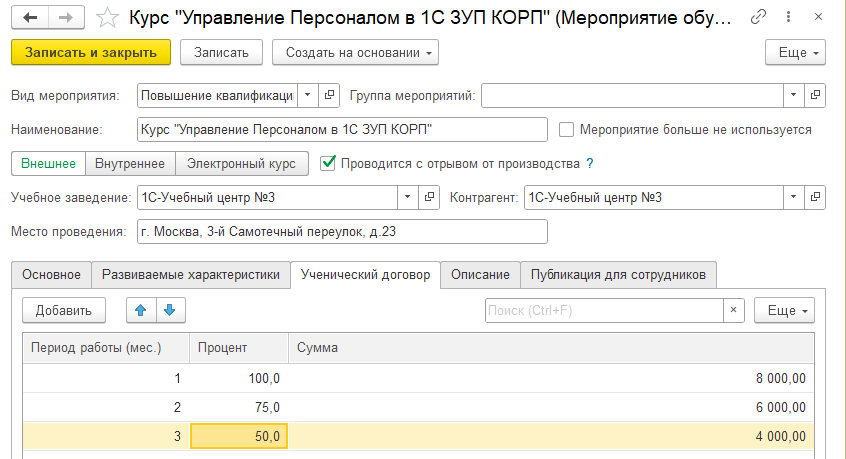Open the Вид мероприятия item form icon
The image size is (846, 459).
[x=329, y=95]
